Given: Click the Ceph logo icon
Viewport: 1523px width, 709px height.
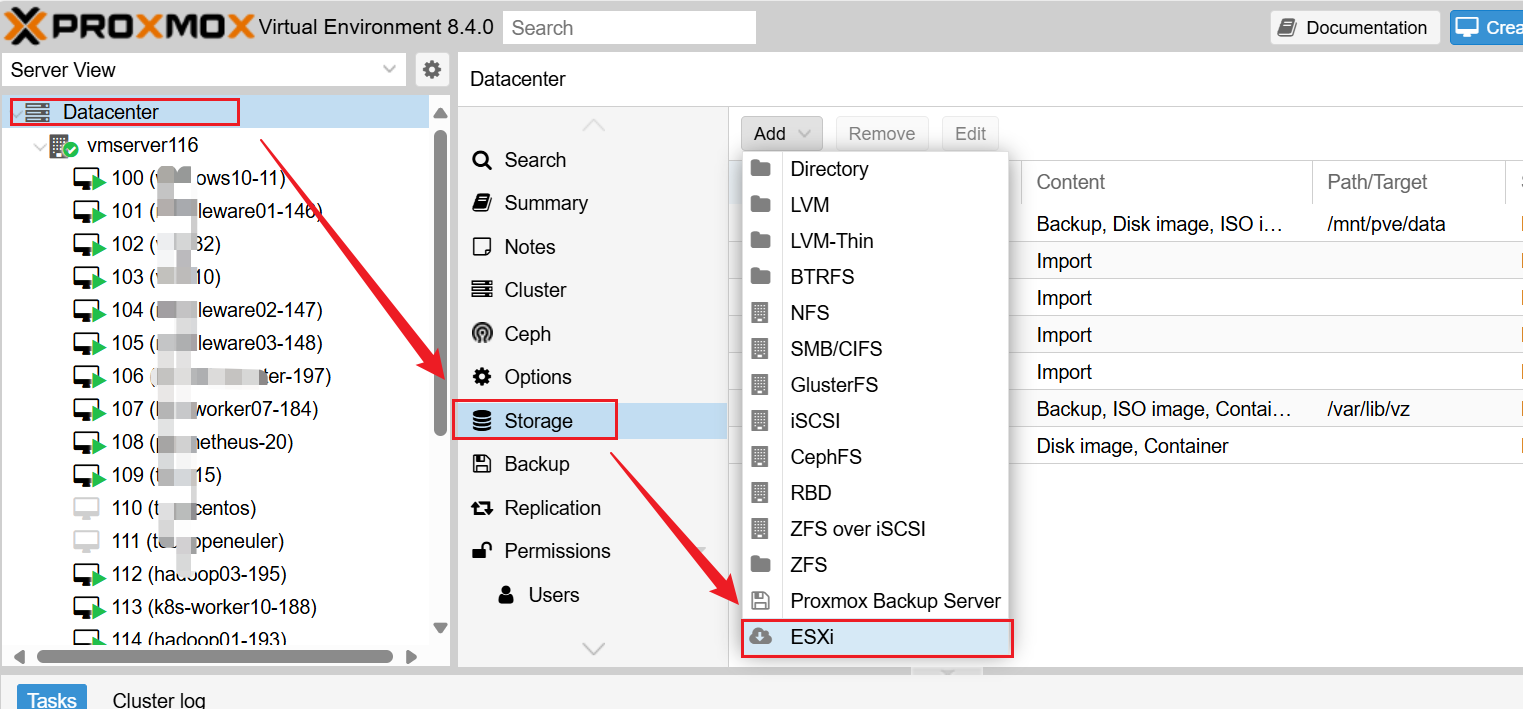Looking at the screenshot, I should coord(482,334).
